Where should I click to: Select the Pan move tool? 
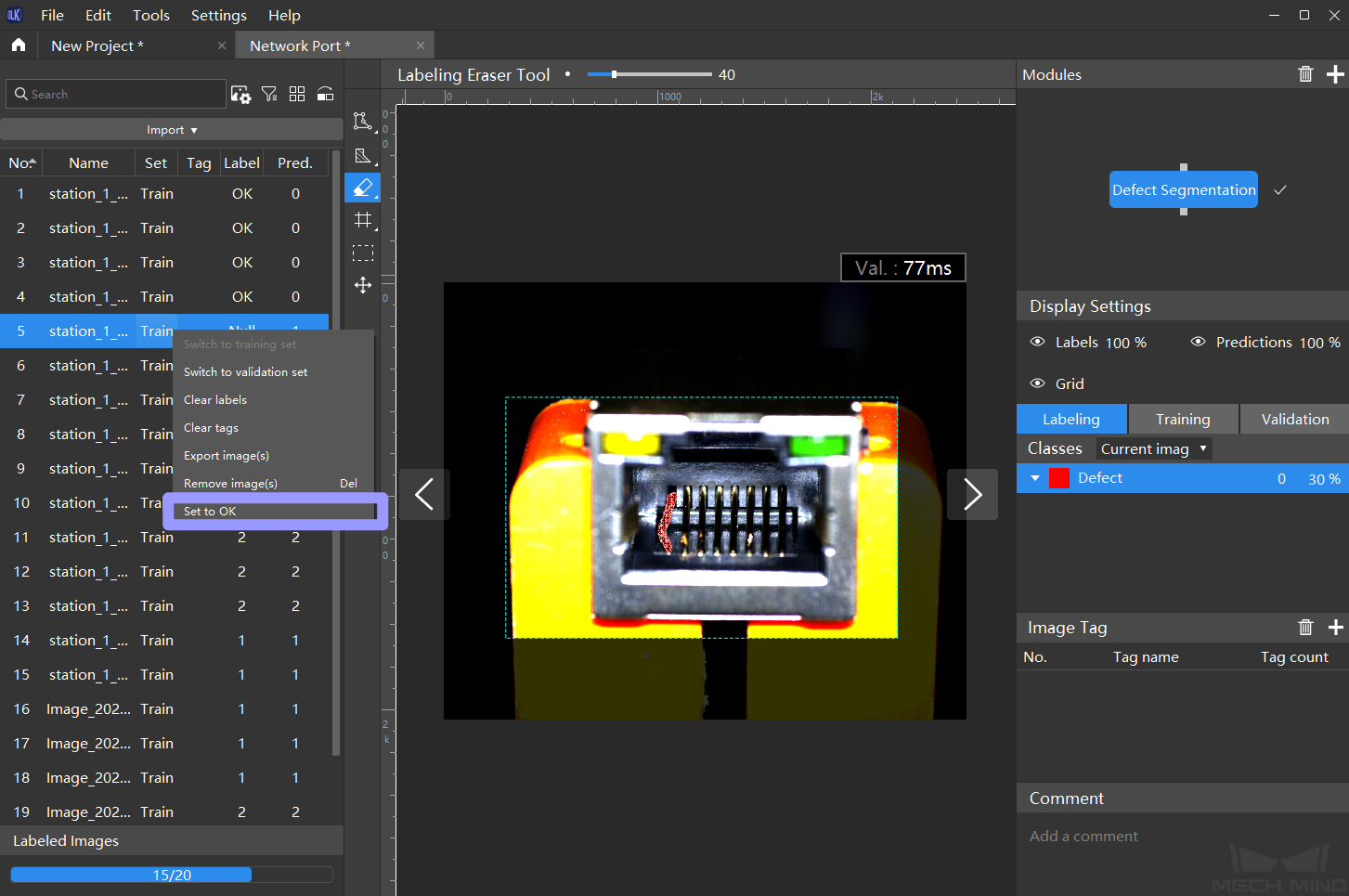(x=363, y=285)
